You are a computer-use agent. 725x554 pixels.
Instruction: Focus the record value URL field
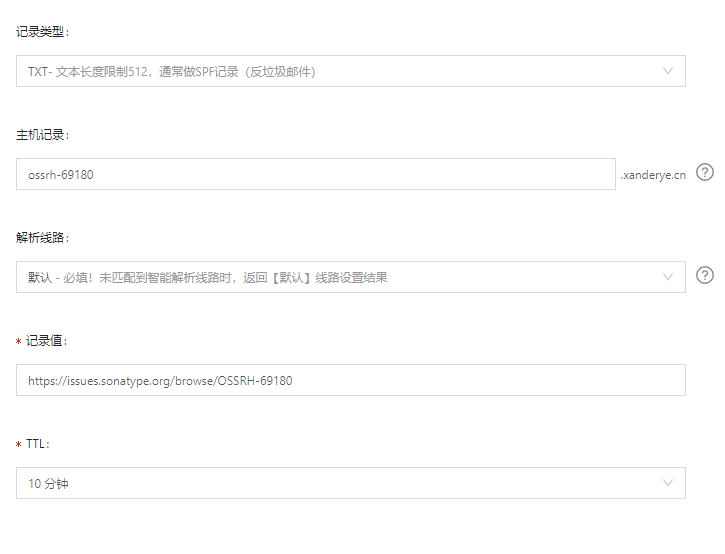coord(351,380)
